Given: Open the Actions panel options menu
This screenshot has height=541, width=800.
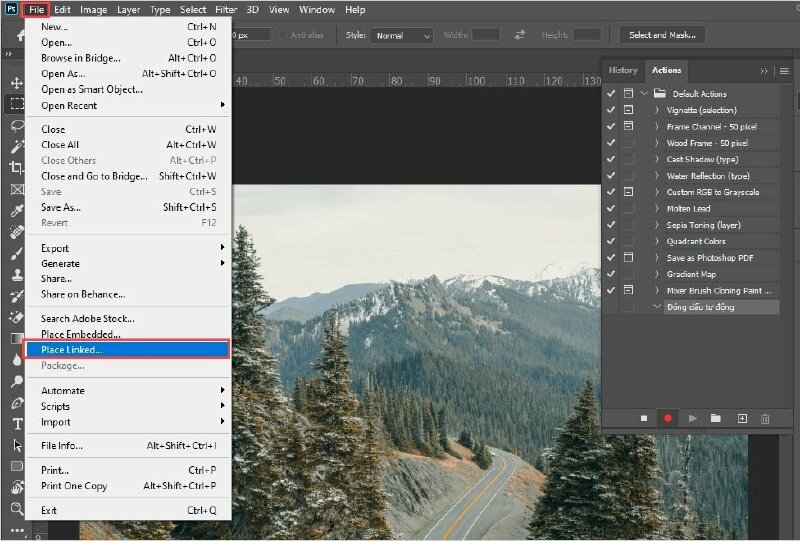Looking at the screenshot, I should tap(784, 71).
